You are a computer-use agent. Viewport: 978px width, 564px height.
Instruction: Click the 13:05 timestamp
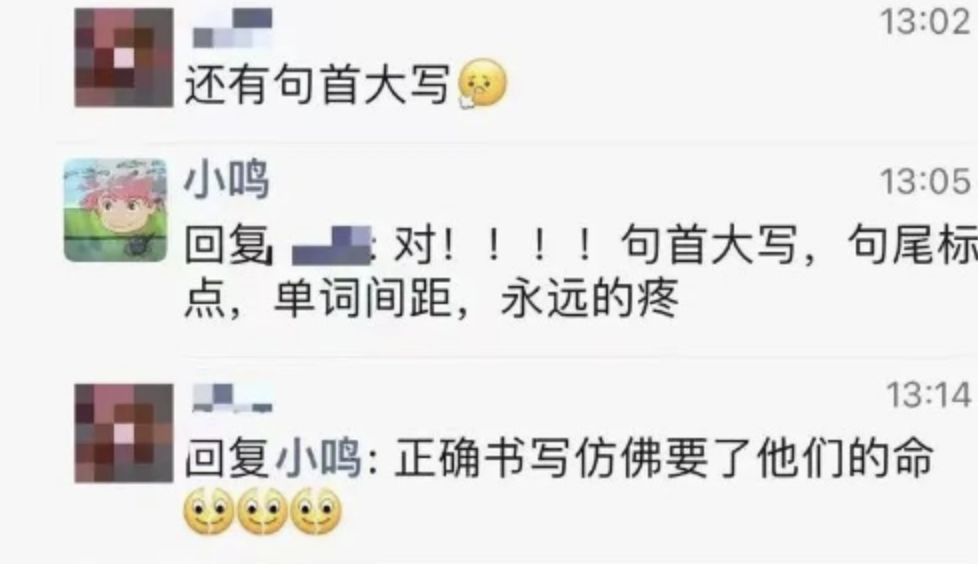click(926, 182)
